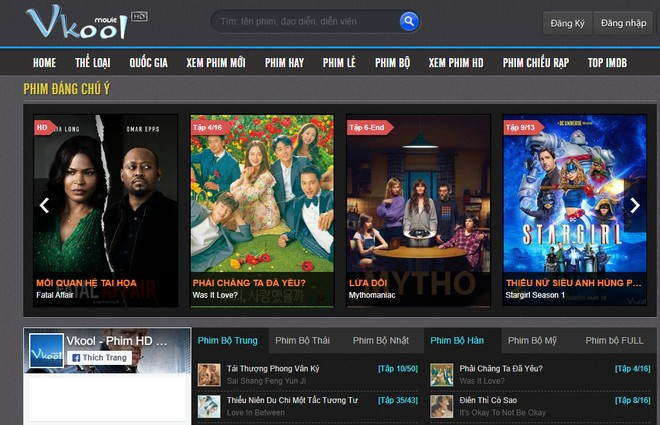Viewport: 660px width, 425px height.
Task: Click the Vkool Facebook page avatar
Action: pos(46,350)
